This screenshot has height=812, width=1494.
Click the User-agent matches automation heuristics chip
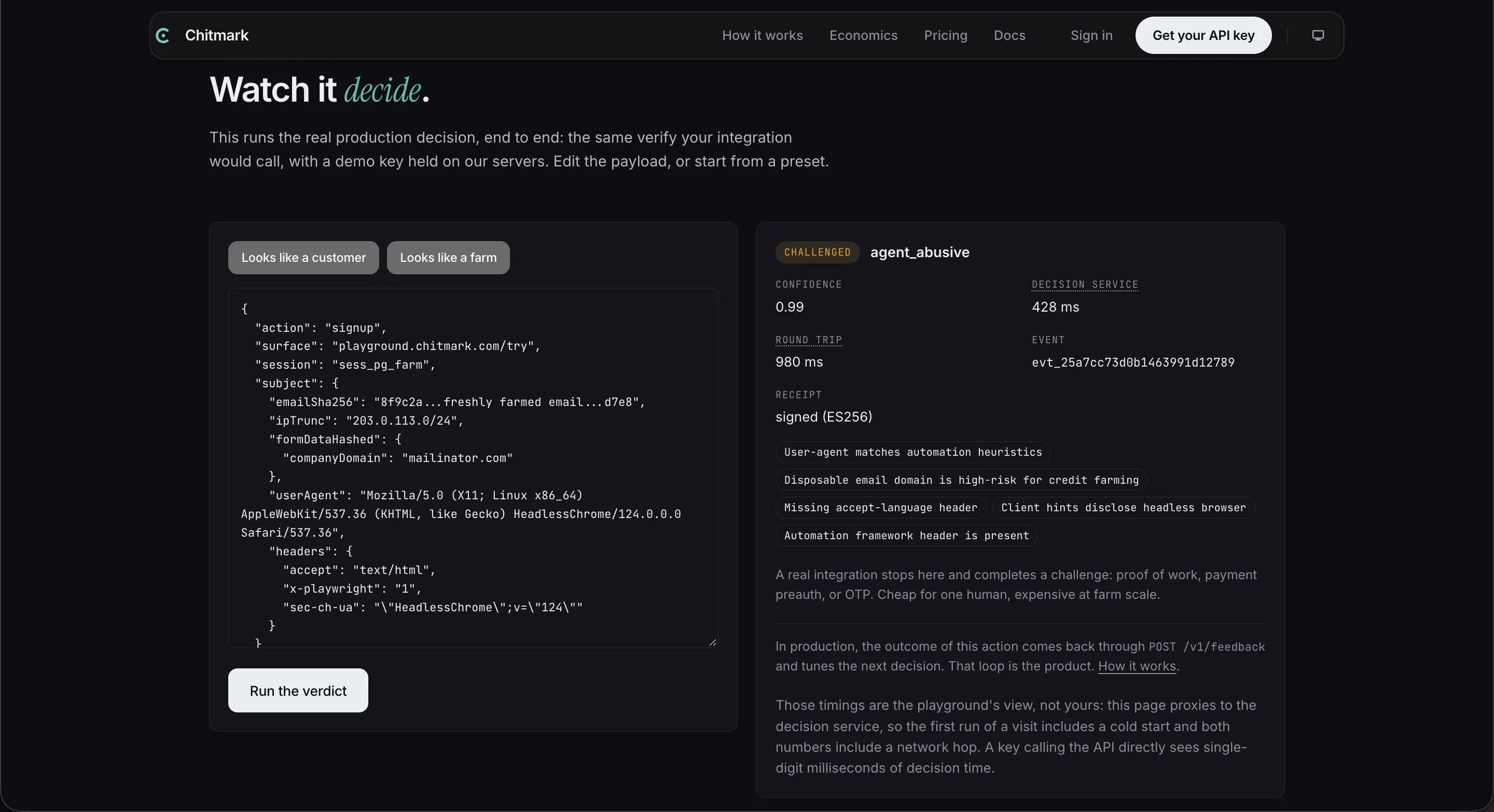pyautogui.click(x=913, y=452)
